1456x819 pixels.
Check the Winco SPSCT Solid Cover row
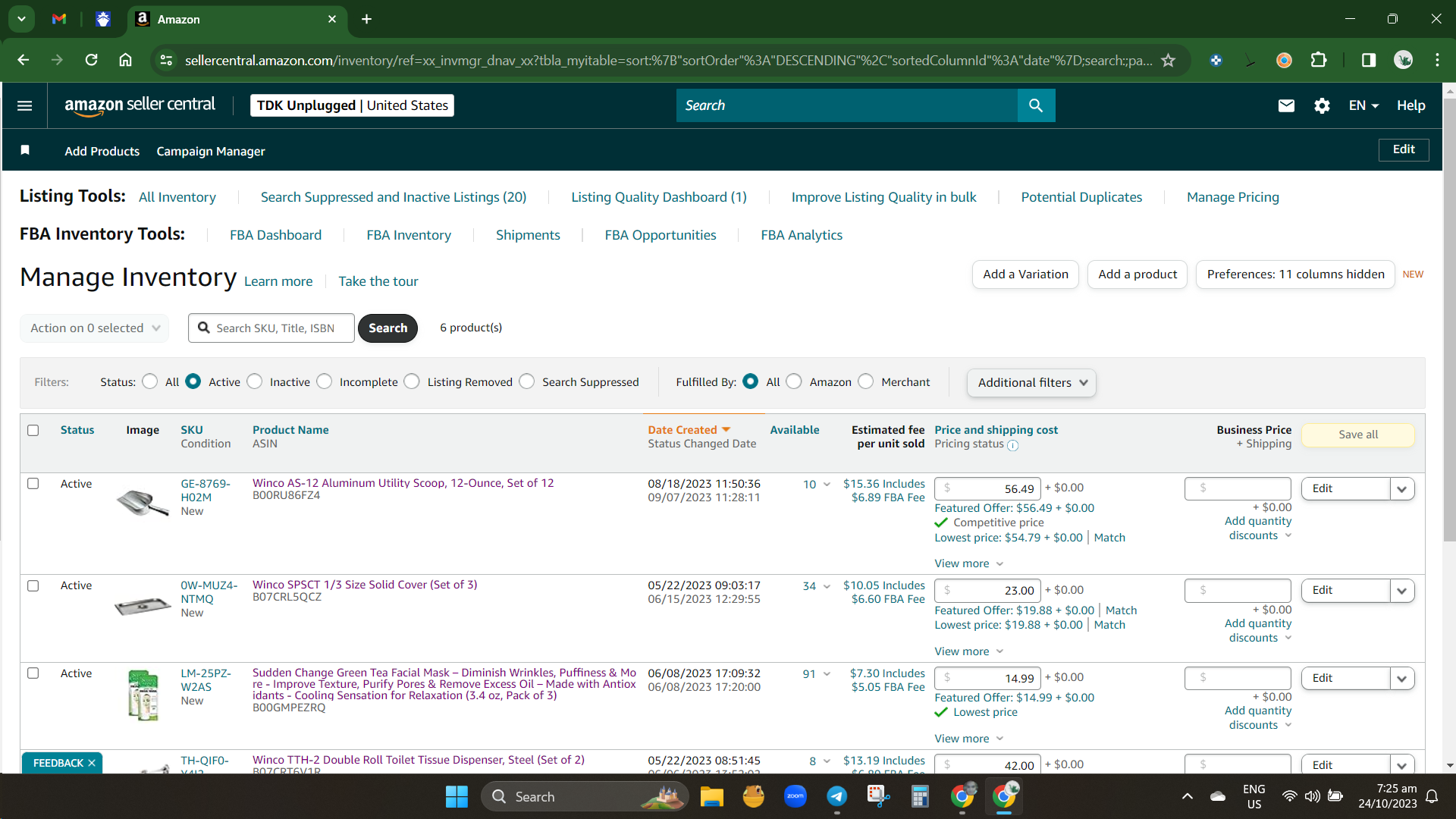coord(33,585)
